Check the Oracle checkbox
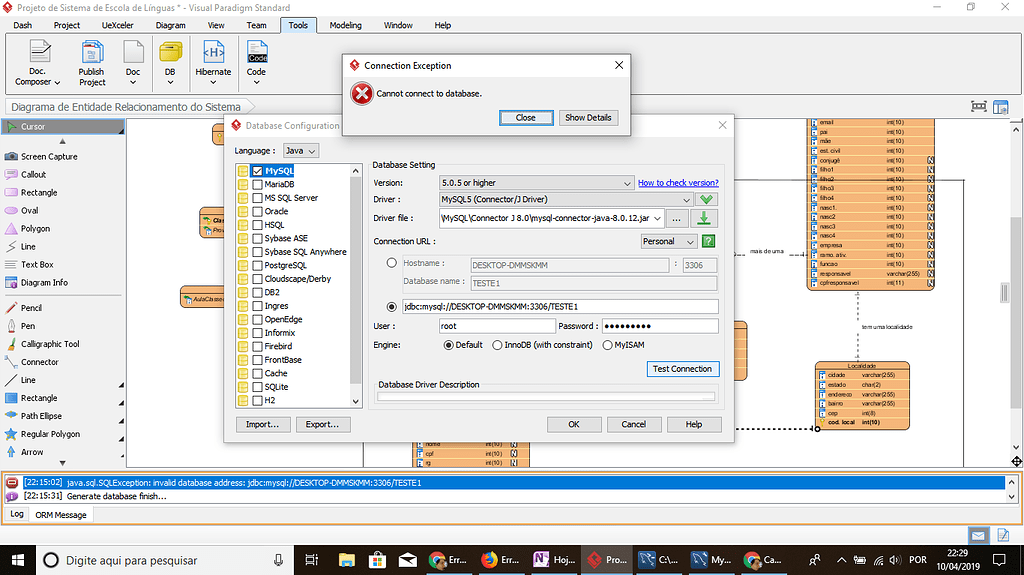 click(x=257, y=212)
